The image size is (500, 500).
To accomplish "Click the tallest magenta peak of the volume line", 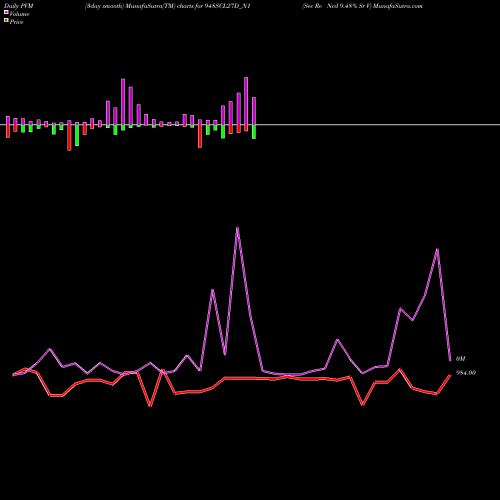I will [x=237, y=228].
